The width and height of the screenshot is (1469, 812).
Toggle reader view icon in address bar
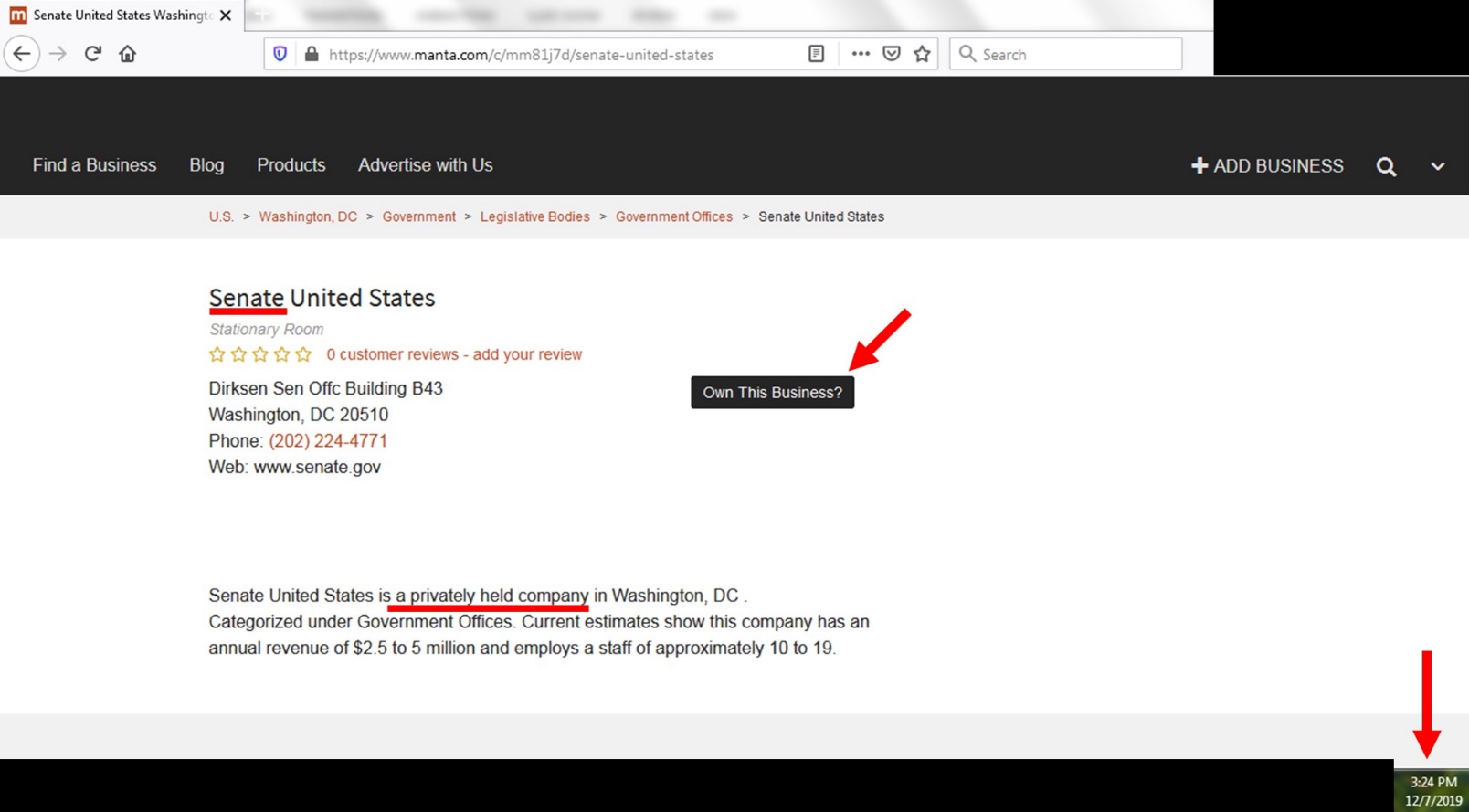[816, 54]
